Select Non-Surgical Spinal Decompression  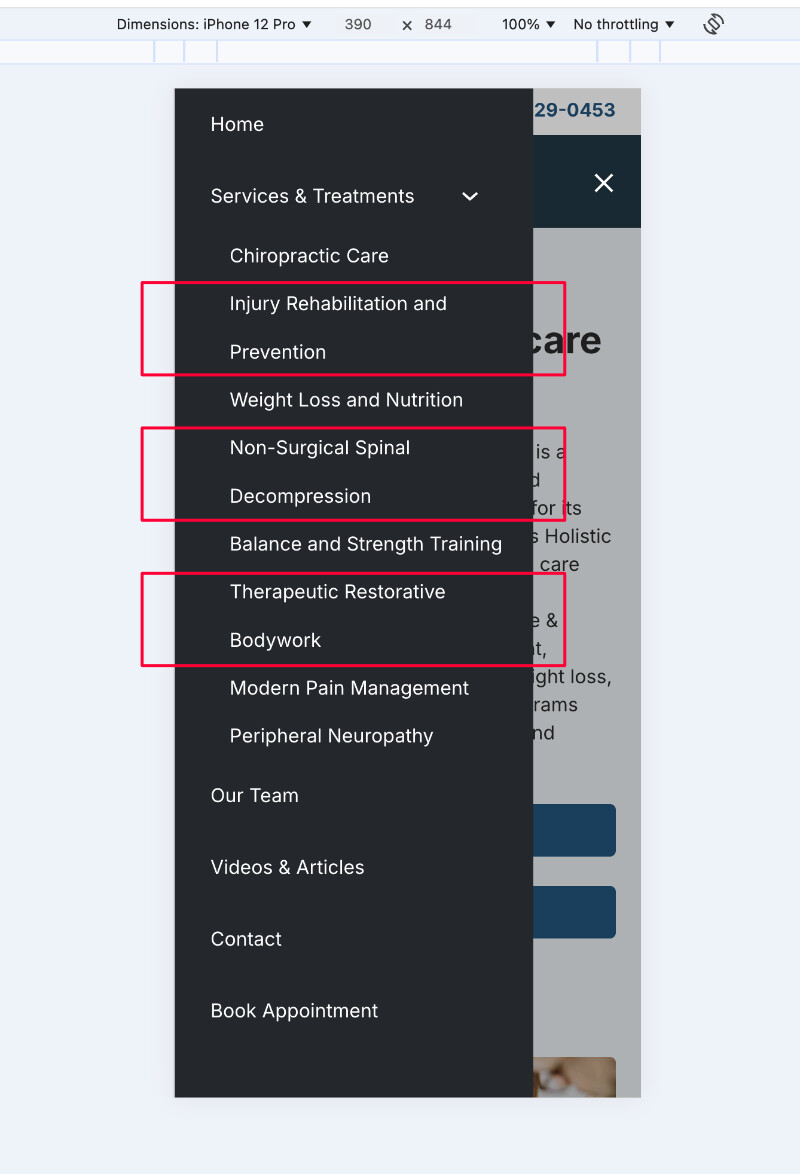tap(320, 472)
